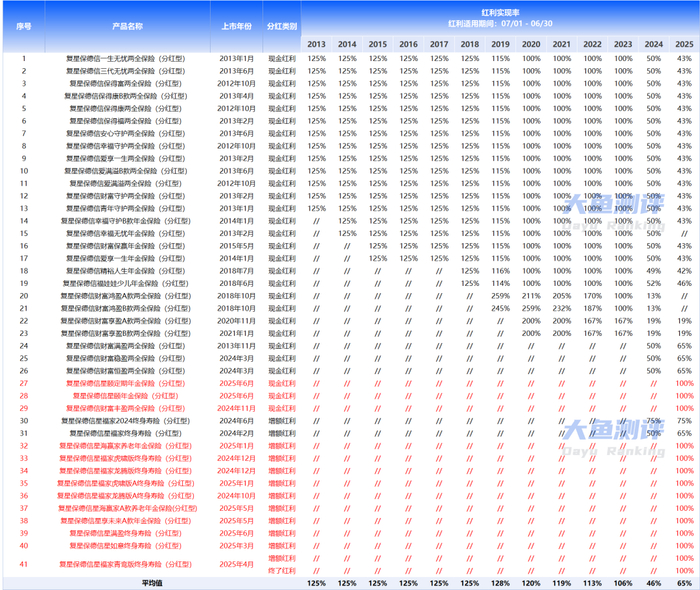
Task: Click the '2024年11月' launch date cell
Action: click(237, 408)
